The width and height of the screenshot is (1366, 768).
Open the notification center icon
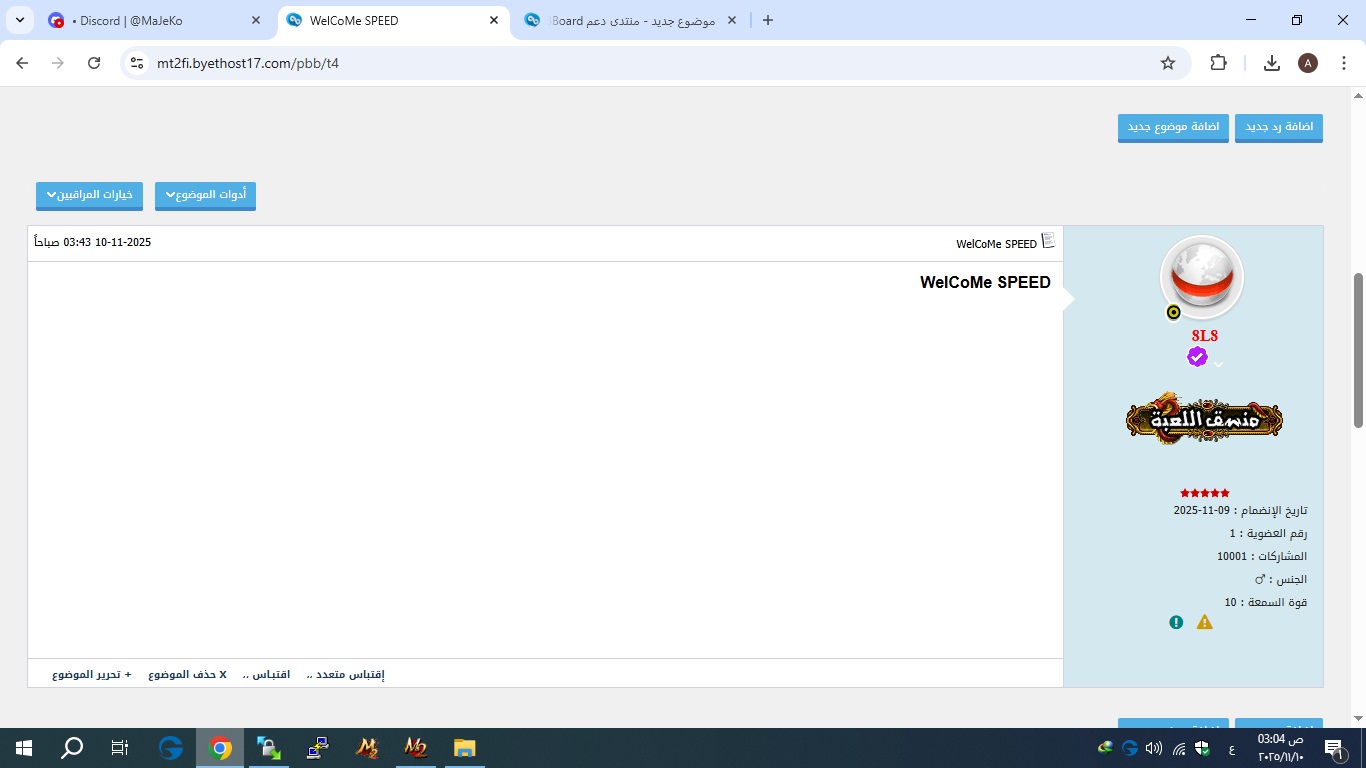1334,748
